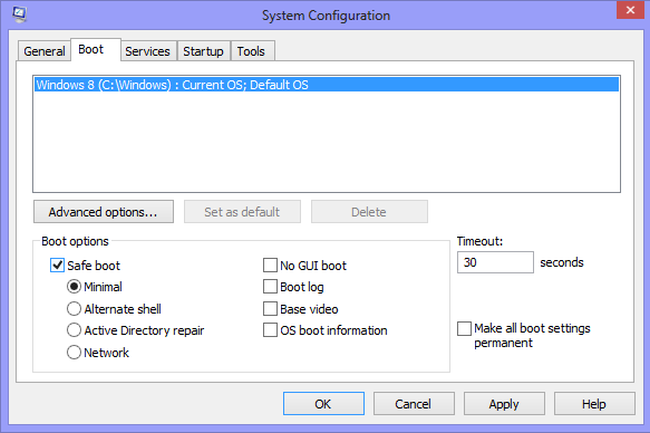Screen dimensions: 650x433
Task: Select the Boot tab
Action: 96,50
